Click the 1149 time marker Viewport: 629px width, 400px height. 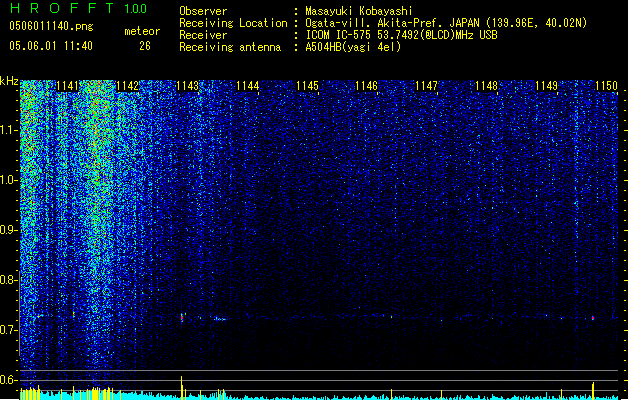pos(546,86)
